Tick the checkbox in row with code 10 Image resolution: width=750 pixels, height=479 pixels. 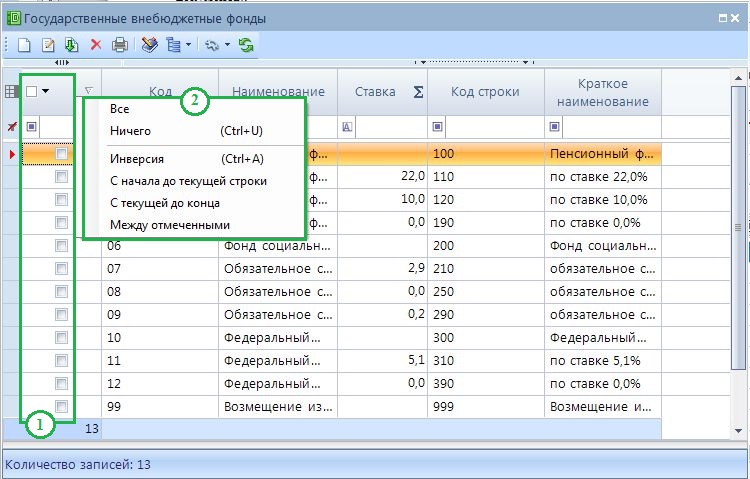coord(62,337)
